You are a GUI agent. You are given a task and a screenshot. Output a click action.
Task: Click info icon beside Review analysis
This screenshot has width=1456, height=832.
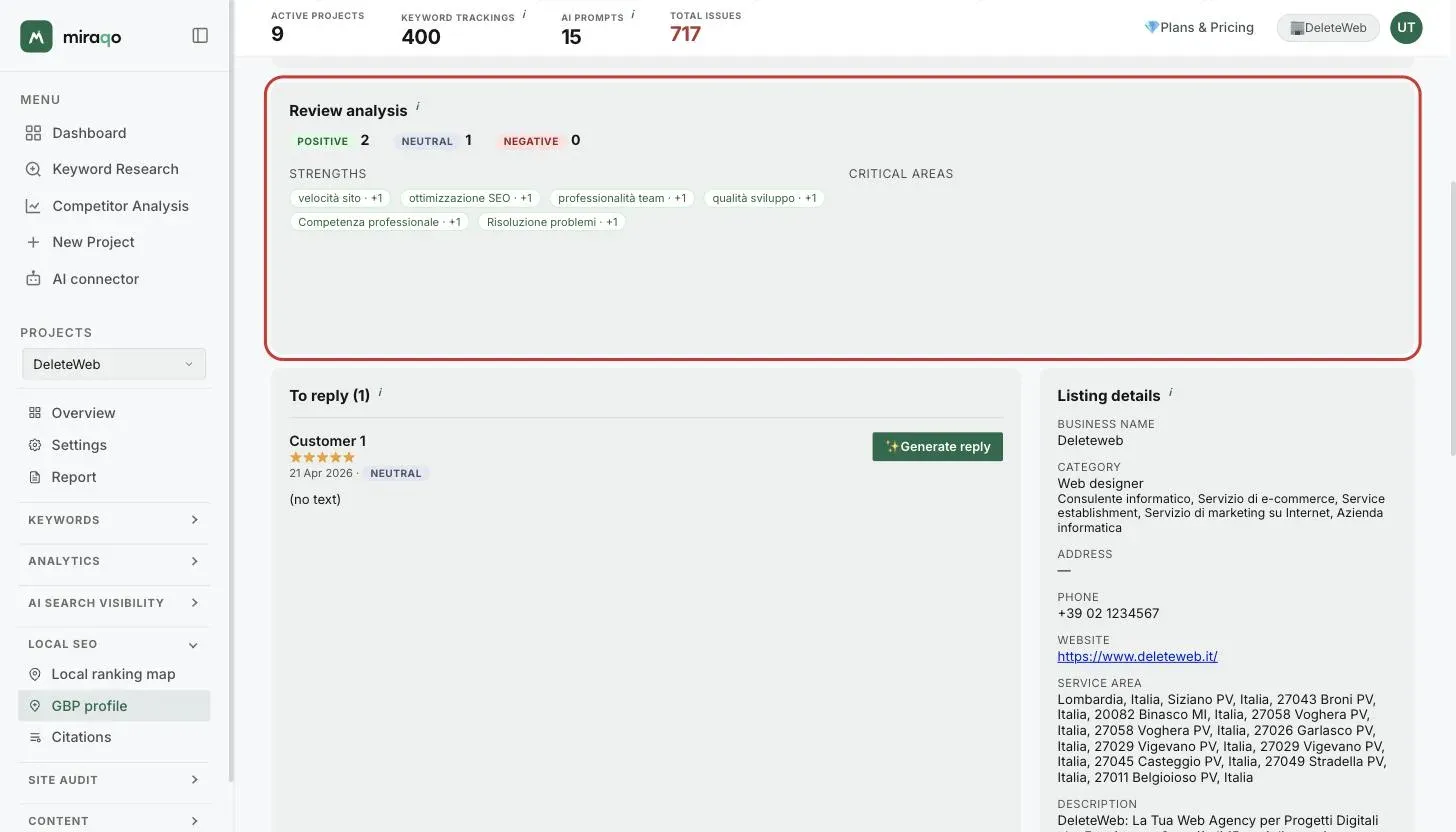418,107
